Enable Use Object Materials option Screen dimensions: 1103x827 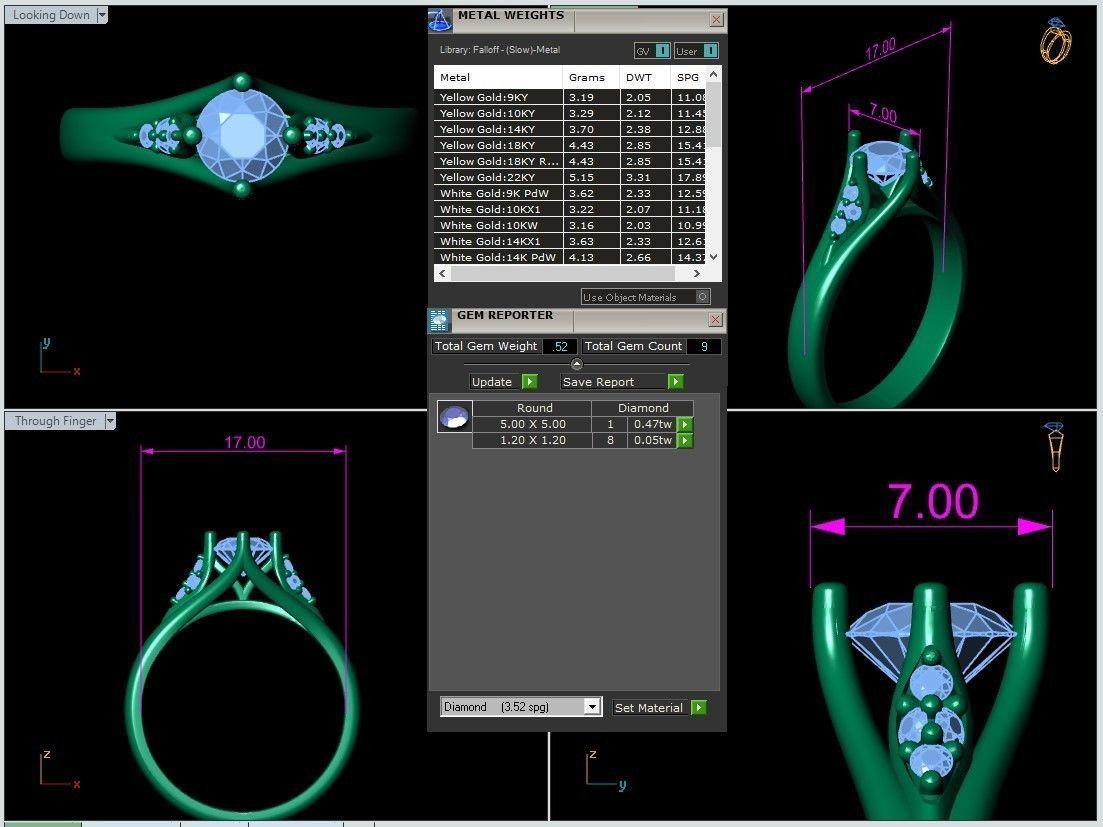tap(702, 297)
